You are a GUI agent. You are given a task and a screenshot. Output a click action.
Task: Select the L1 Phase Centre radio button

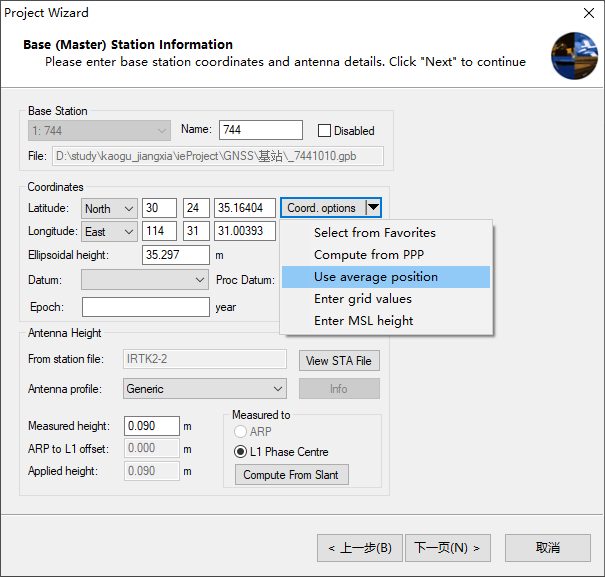[x=240, y=452]
